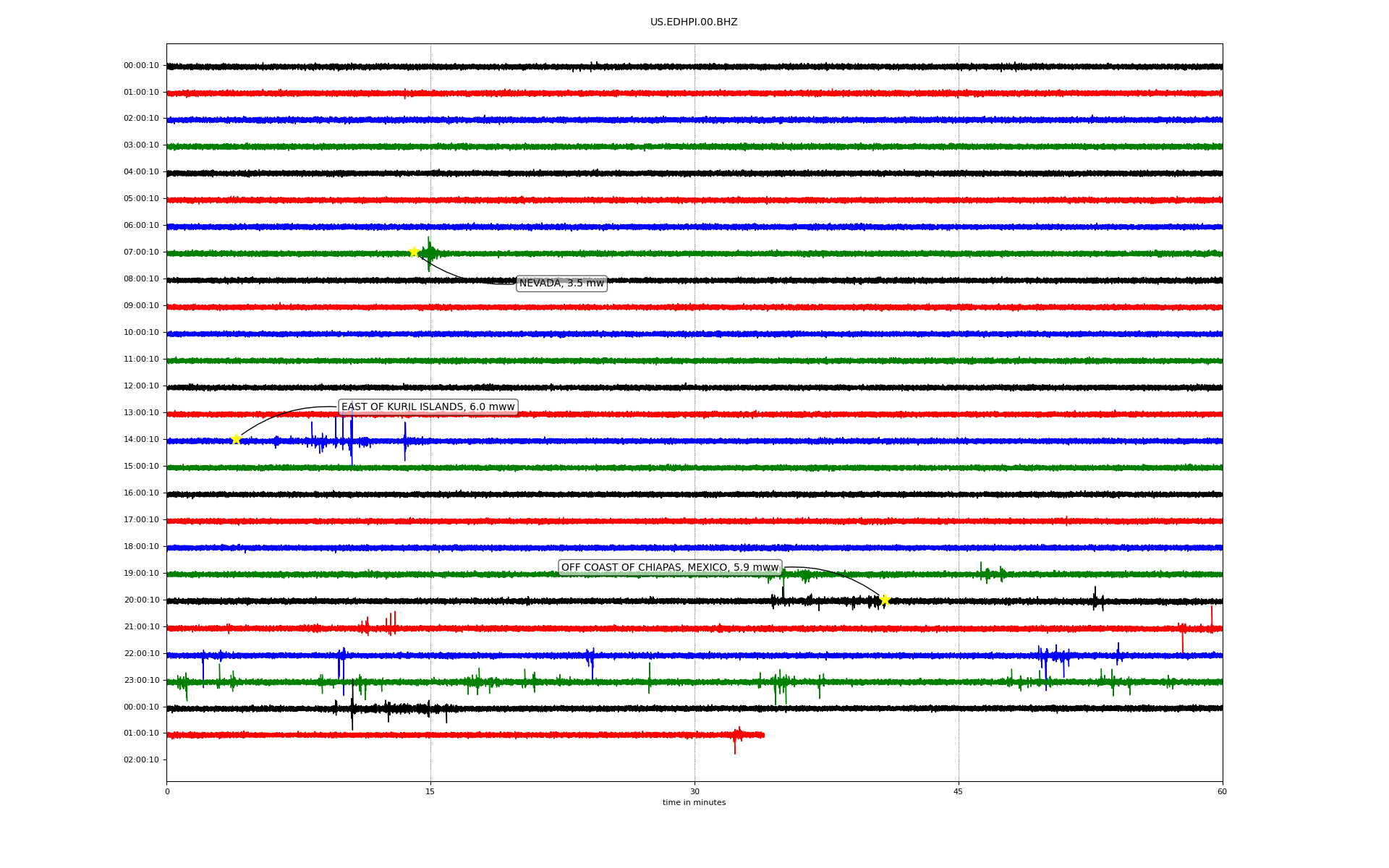Click the 02:00:10 label at the bottom
The width and height of the screenshot is (1389, 868).
click(141, 760)
